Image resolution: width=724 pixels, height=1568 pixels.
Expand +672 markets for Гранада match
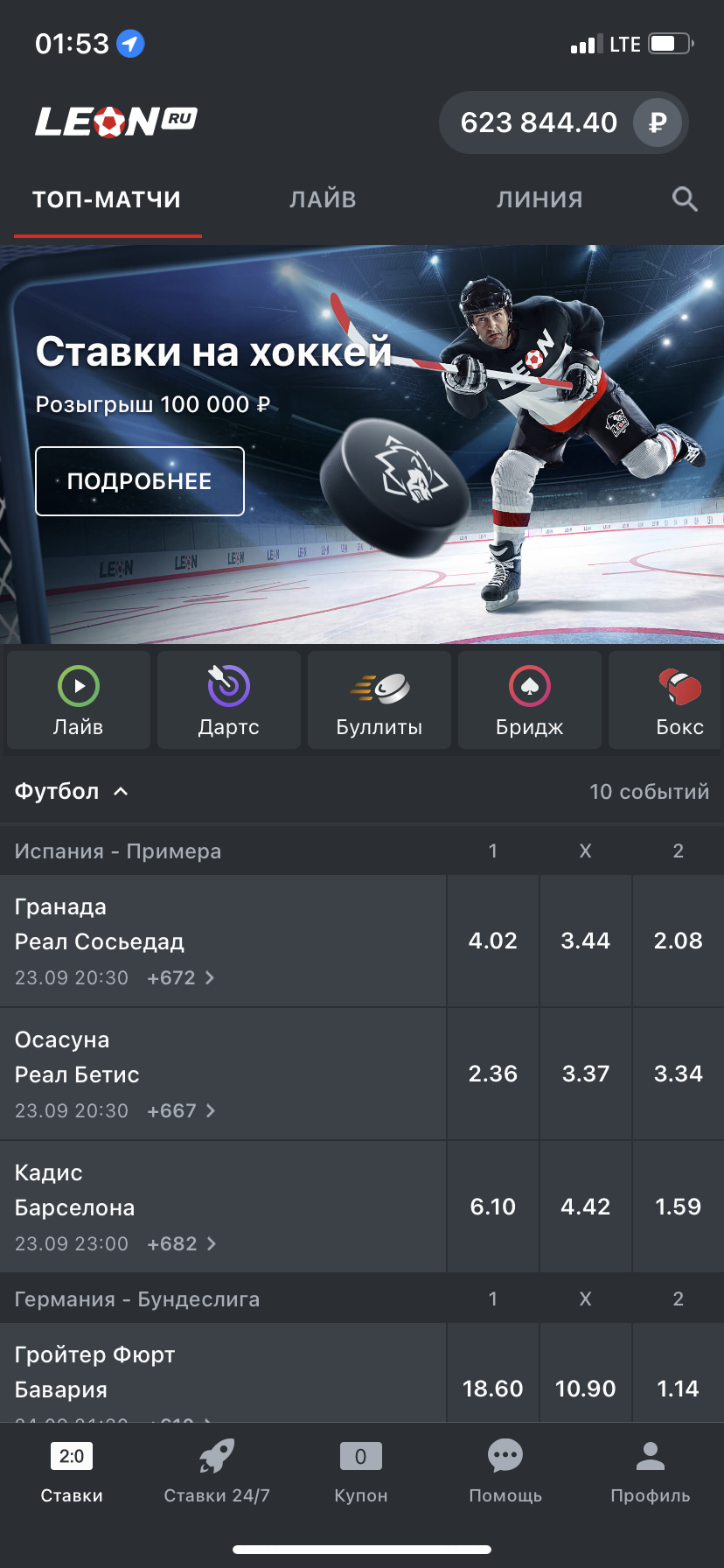click(181, 978)
